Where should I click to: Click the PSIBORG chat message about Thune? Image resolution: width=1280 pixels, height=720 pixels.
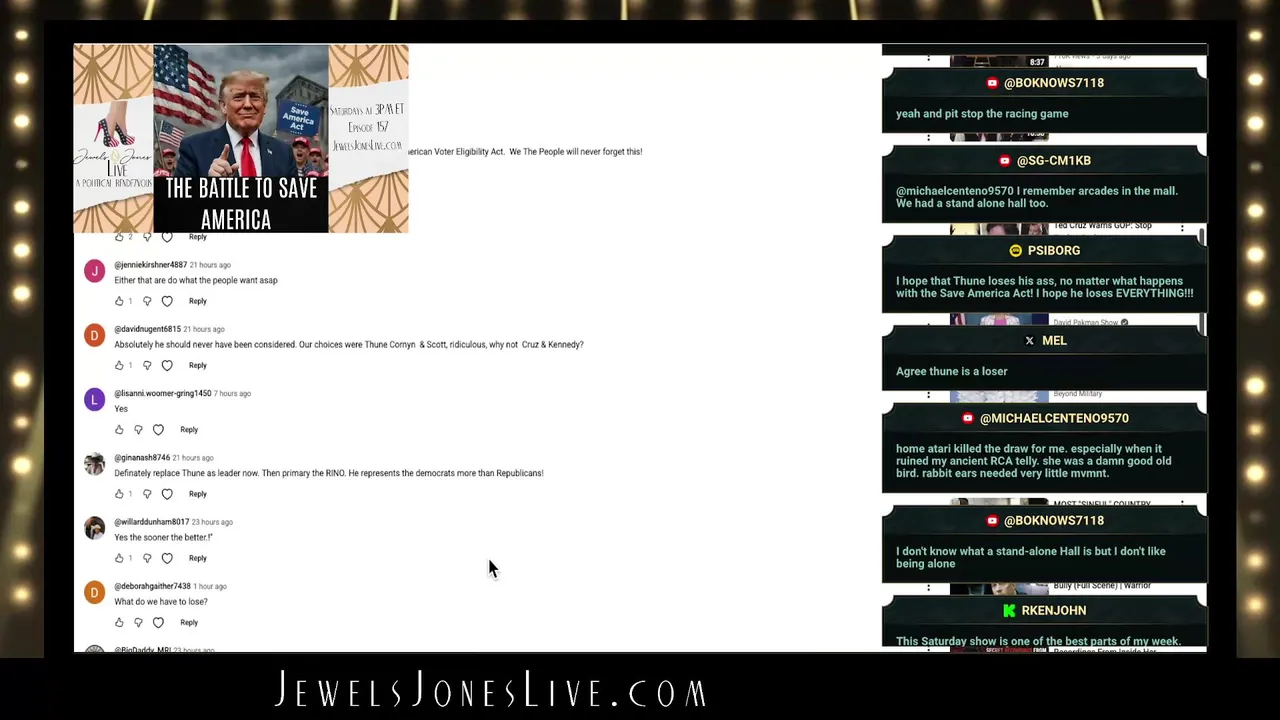[1044, 288]
